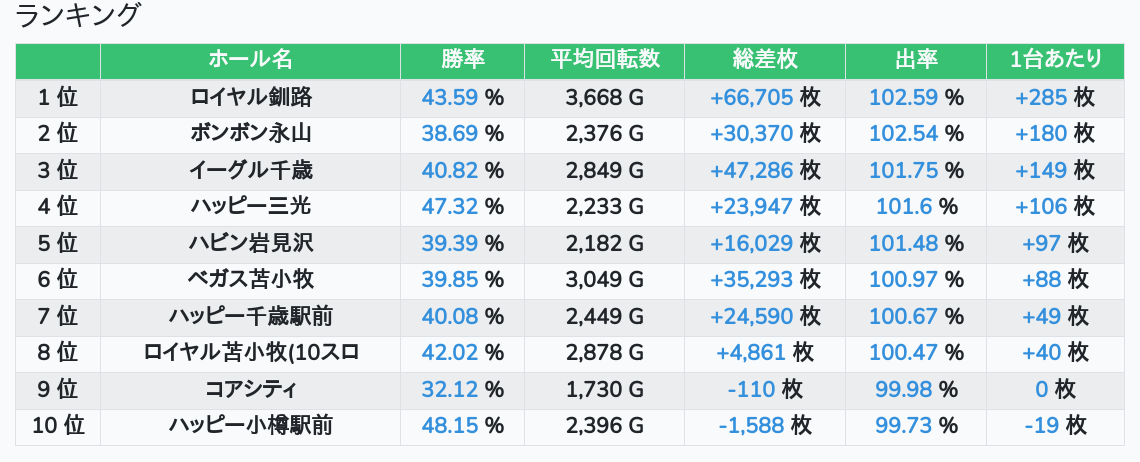Select the 102.54 payout rate value

pyautogui.click(x=904, y=134)
